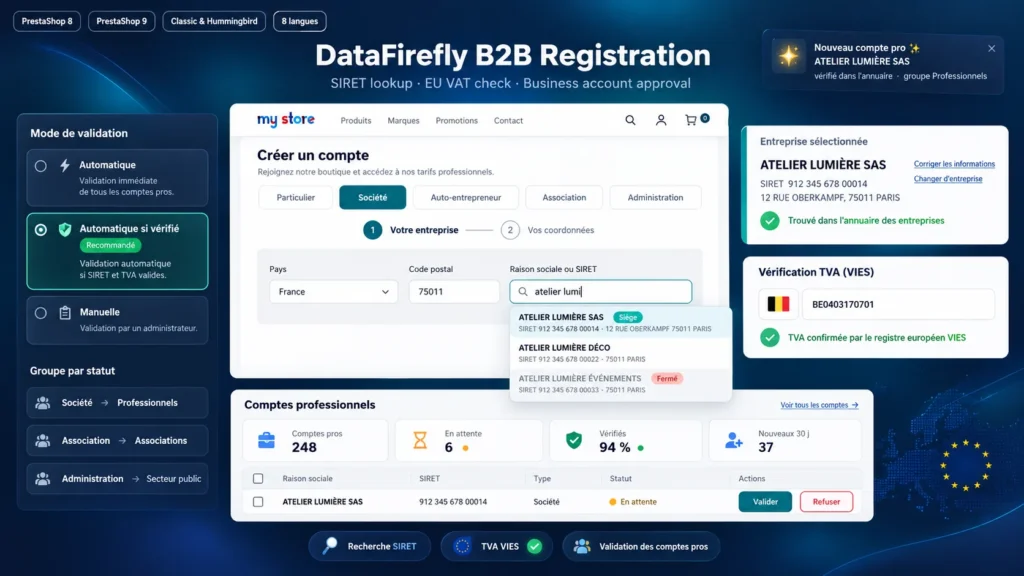Go to step 1 Votre entreprise

tap(411, 230)
